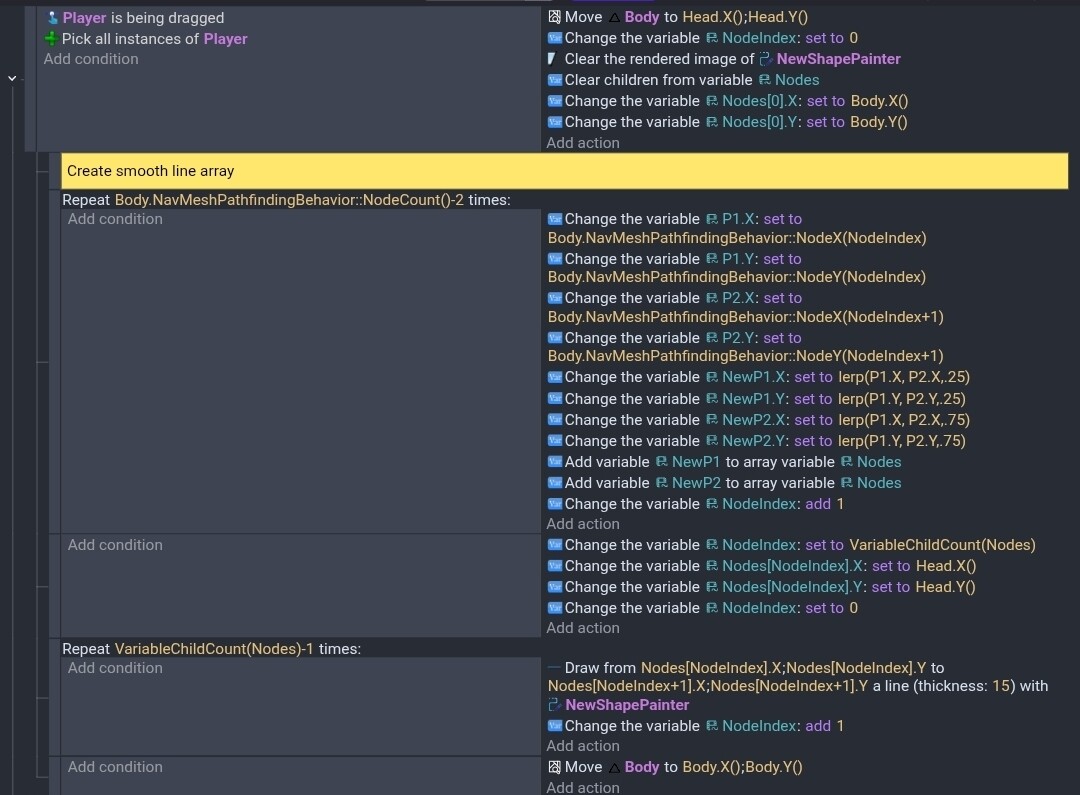Click the Move icon before "Body to Body.X();Body.Y()"

tap(555, 767)
